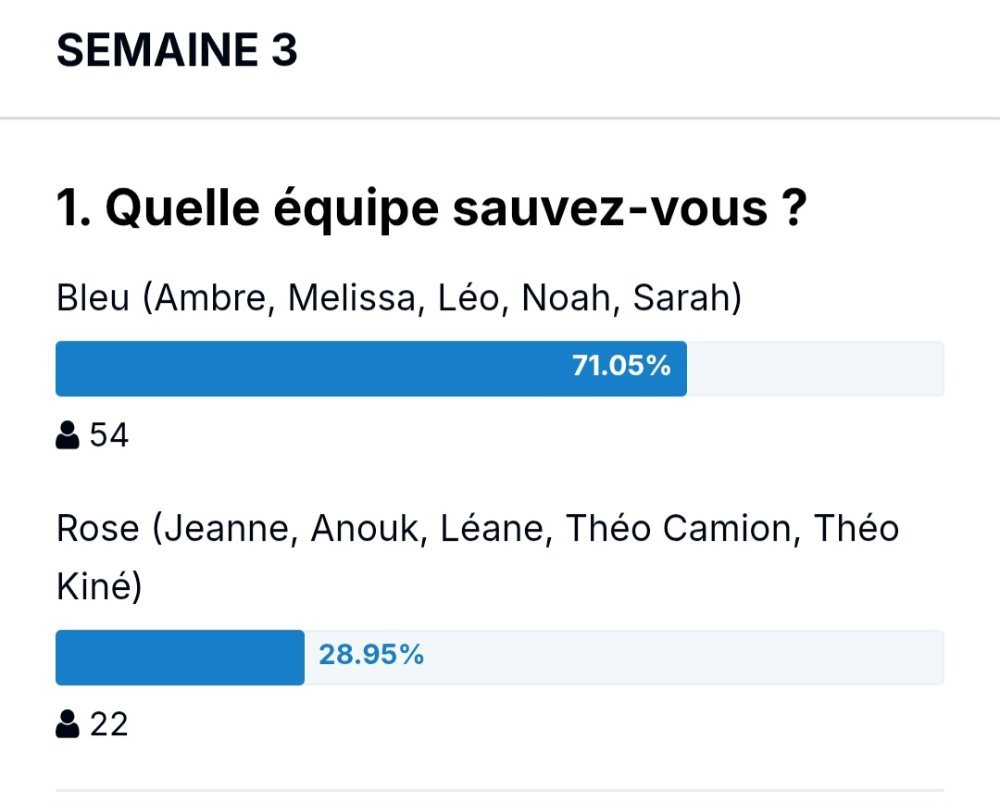The image size is (1000, 803).
Task: Click the name Ambre in Bleu team
Action: tap(210, 298)
